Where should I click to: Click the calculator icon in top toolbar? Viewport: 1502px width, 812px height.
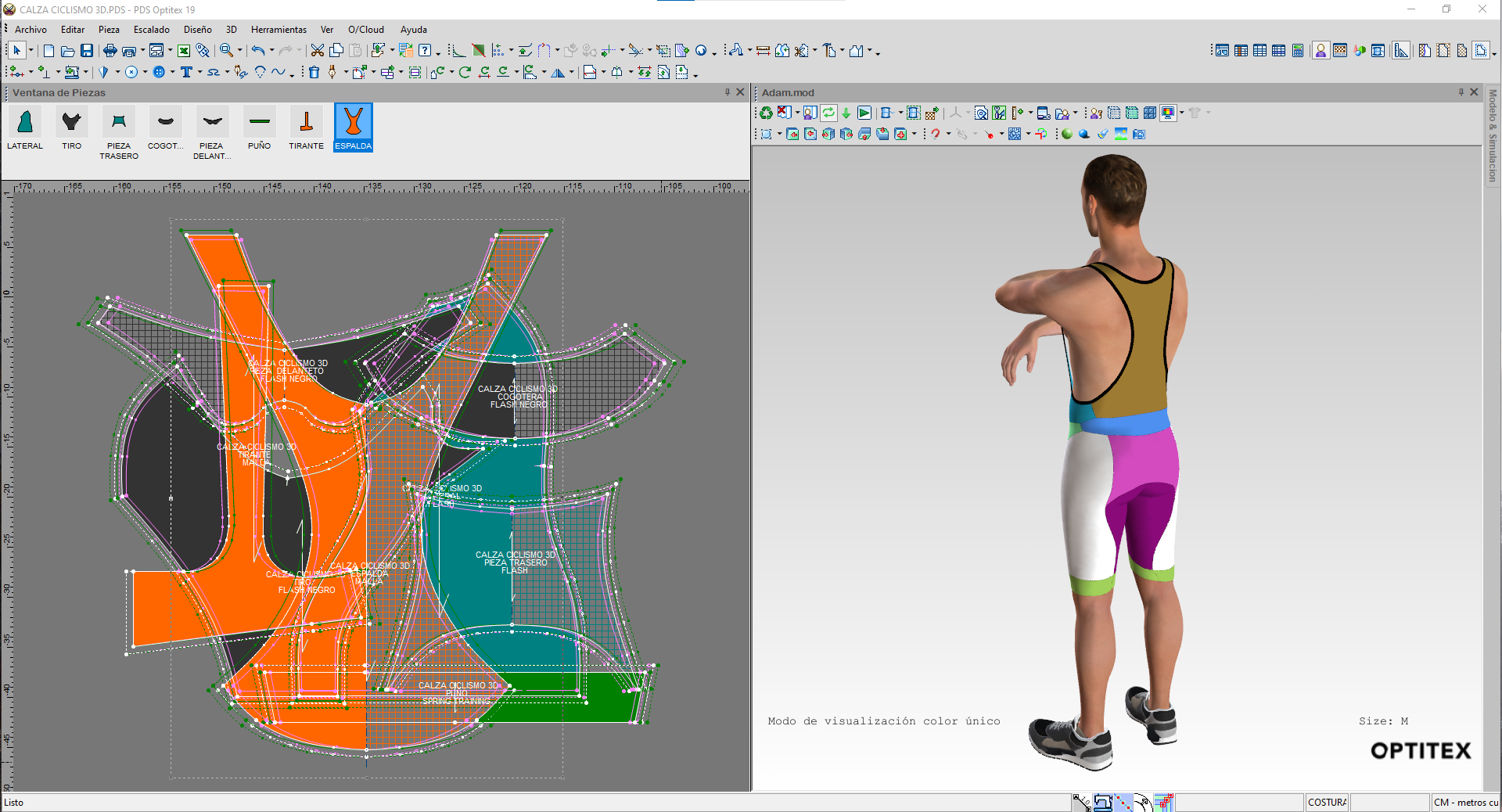(x=1298, y=51)
